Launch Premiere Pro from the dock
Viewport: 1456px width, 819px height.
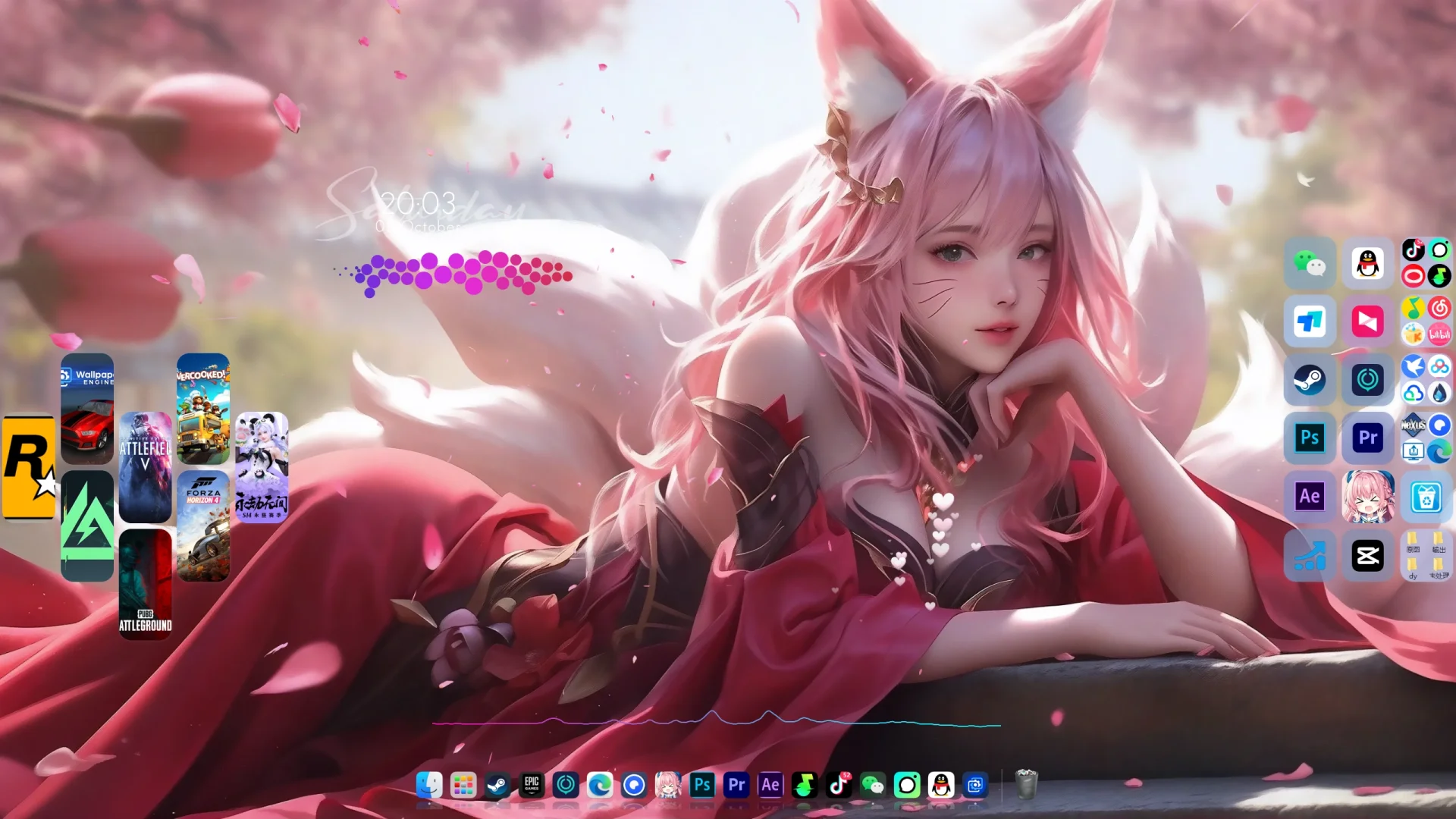(736, 785)
